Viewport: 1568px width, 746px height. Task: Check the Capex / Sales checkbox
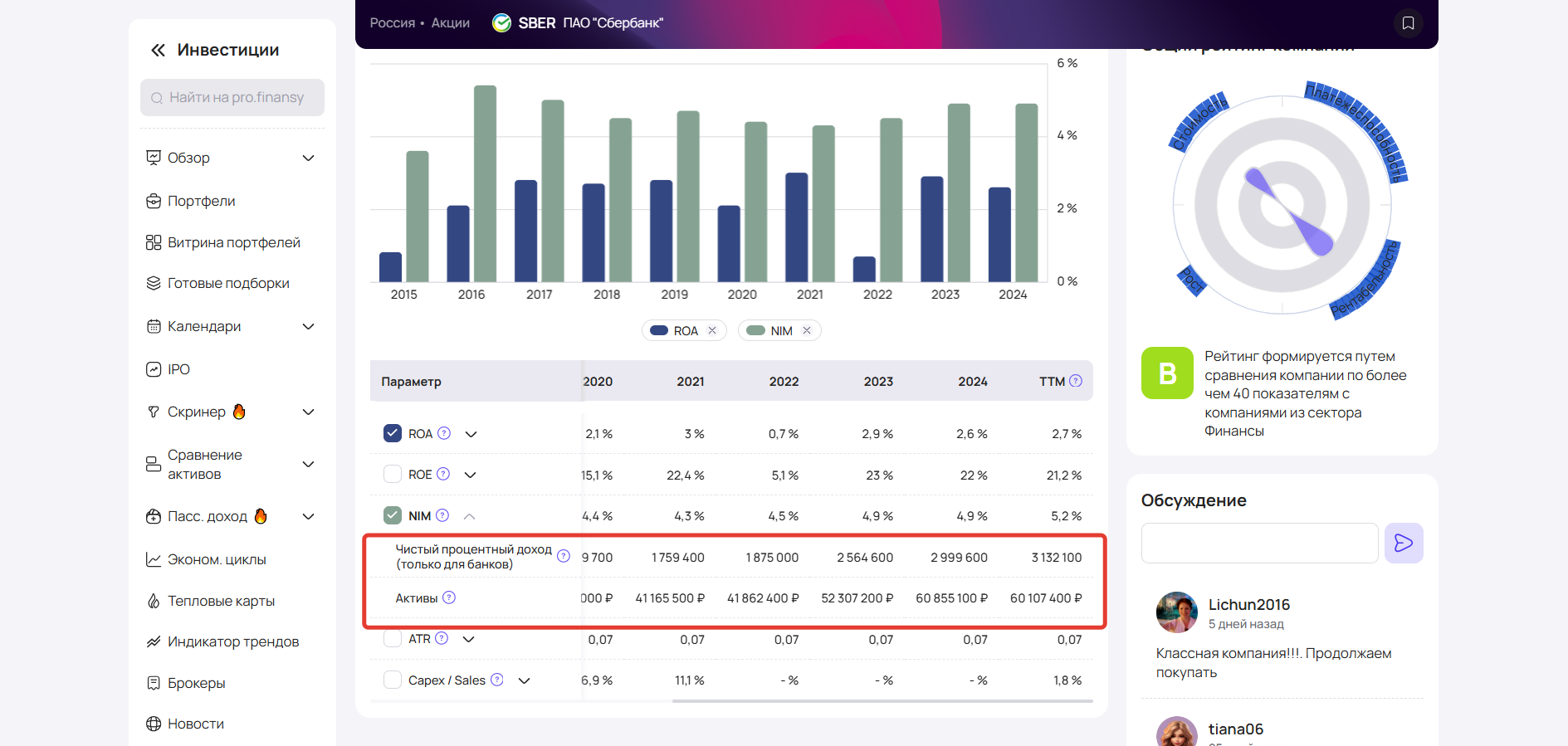tap(393, 680)
